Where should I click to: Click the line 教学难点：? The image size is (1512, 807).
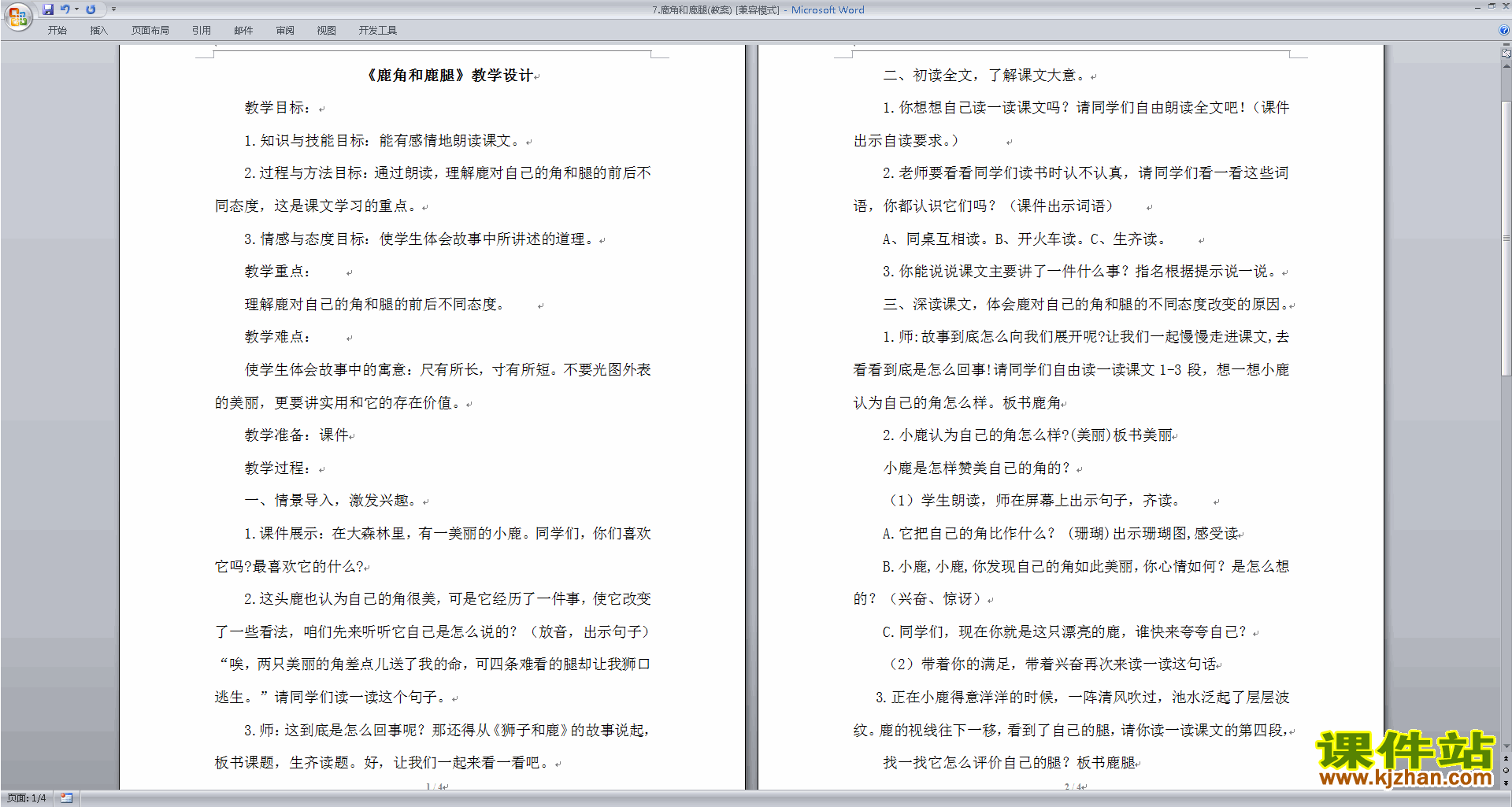tap(277, 337)
